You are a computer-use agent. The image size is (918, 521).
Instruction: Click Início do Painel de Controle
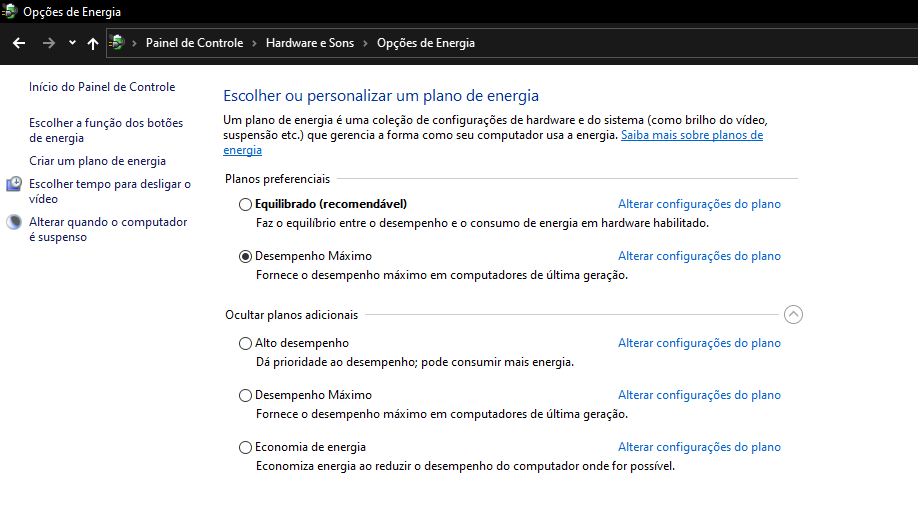pyautogui.click(x=102, y=87)
